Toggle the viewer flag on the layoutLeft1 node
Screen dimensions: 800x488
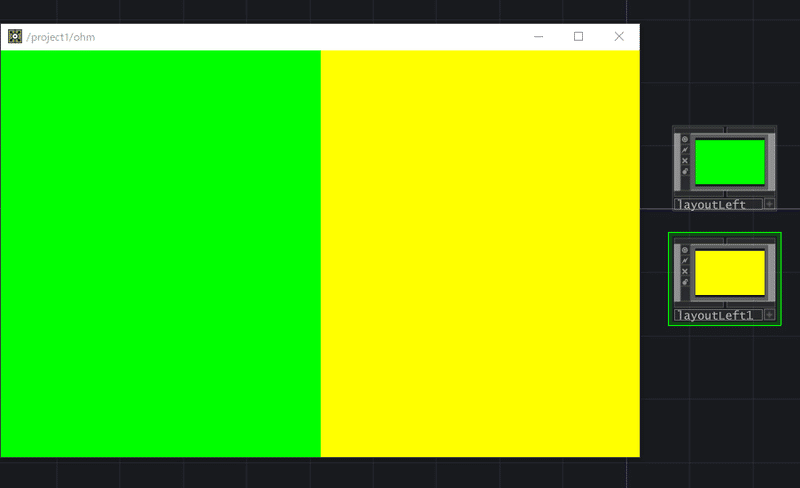pos(685,250)
